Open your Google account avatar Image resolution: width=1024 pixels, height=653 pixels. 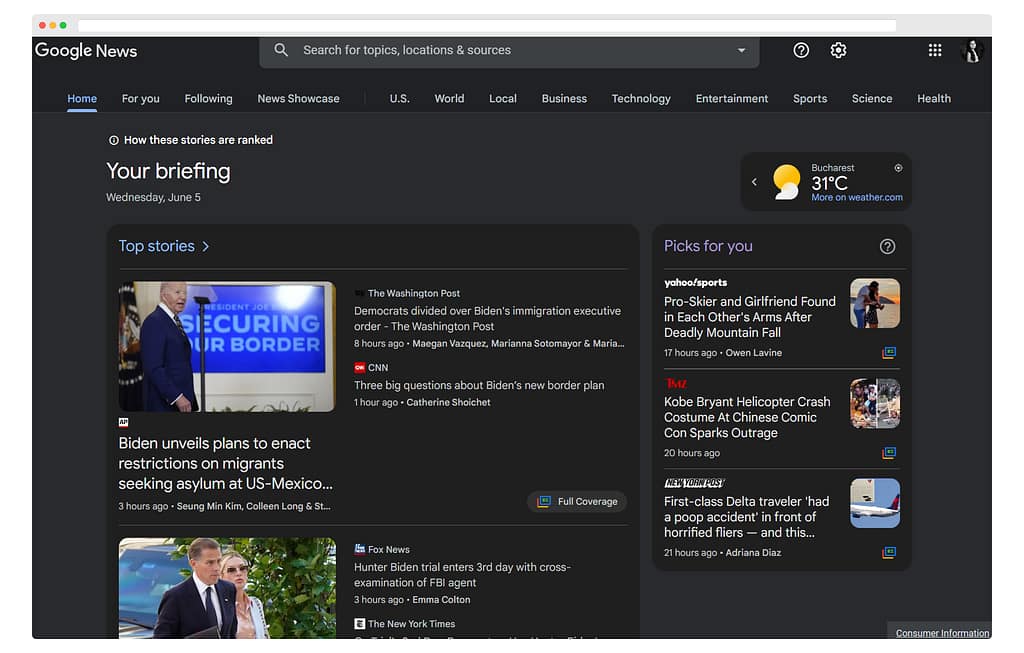(x=972, y=50)
